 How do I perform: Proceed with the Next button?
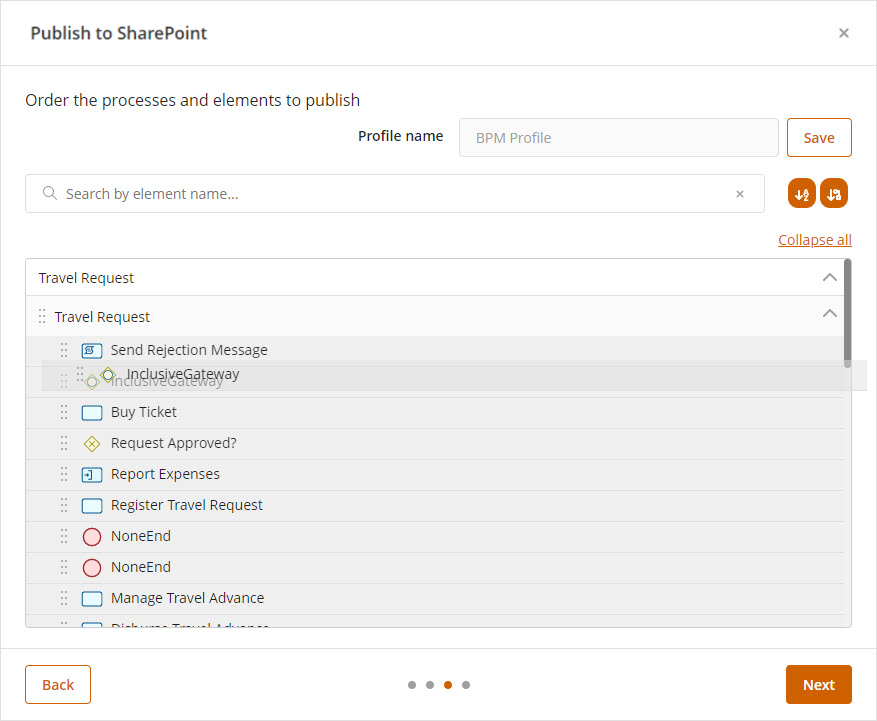click(x=818, y=685)
